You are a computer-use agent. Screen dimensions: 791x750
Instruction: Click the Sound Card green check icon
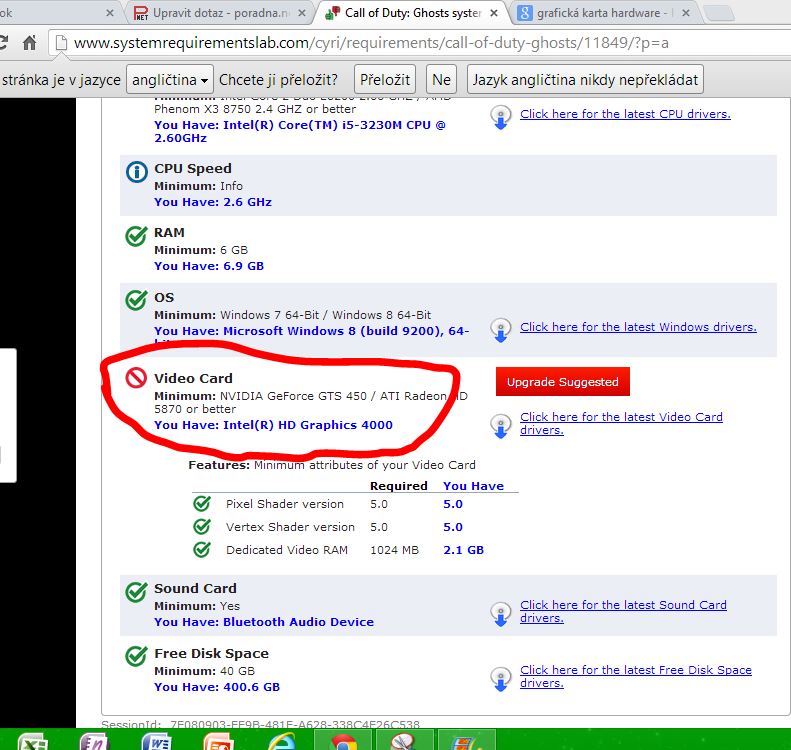(x=136, y=592)
